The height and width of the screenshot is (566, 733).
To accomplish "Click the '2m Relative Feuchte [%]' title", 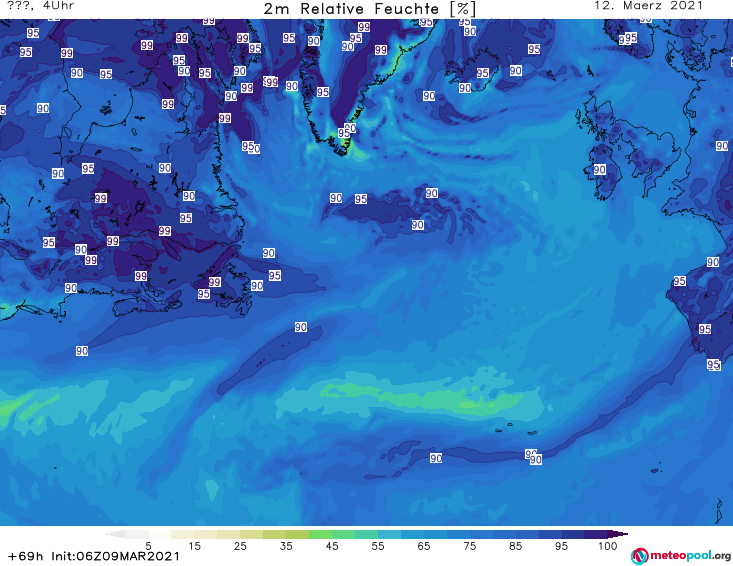I will (370, 9).
